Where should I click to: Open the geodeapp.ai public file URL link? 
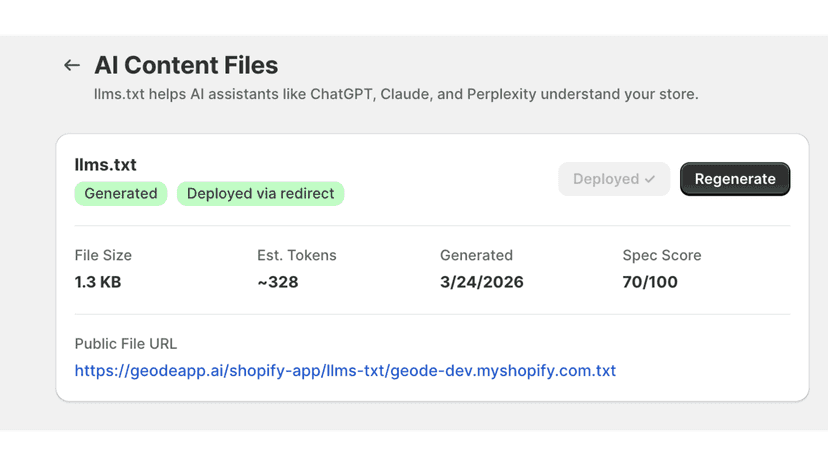345,370
